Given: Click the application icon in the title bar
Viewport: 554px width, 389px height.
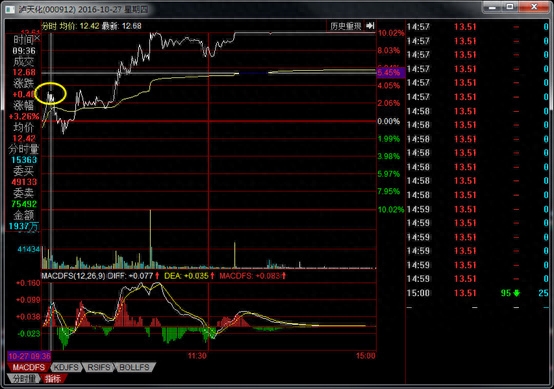Looking at the screenshot, I should (10, 10).
